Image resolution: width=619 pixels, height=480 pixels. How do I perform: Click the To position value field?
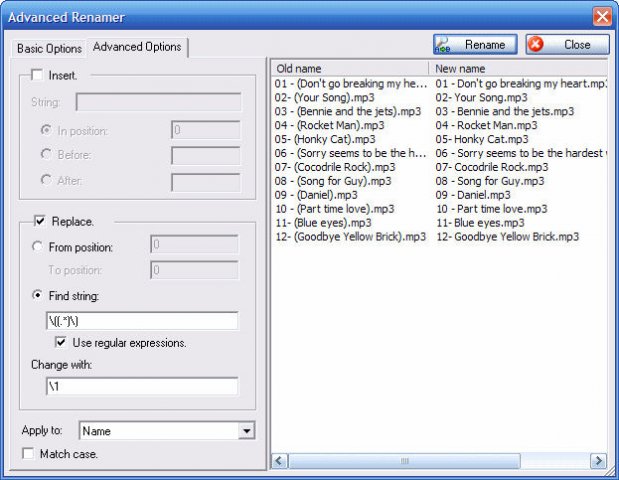(194, 270)
